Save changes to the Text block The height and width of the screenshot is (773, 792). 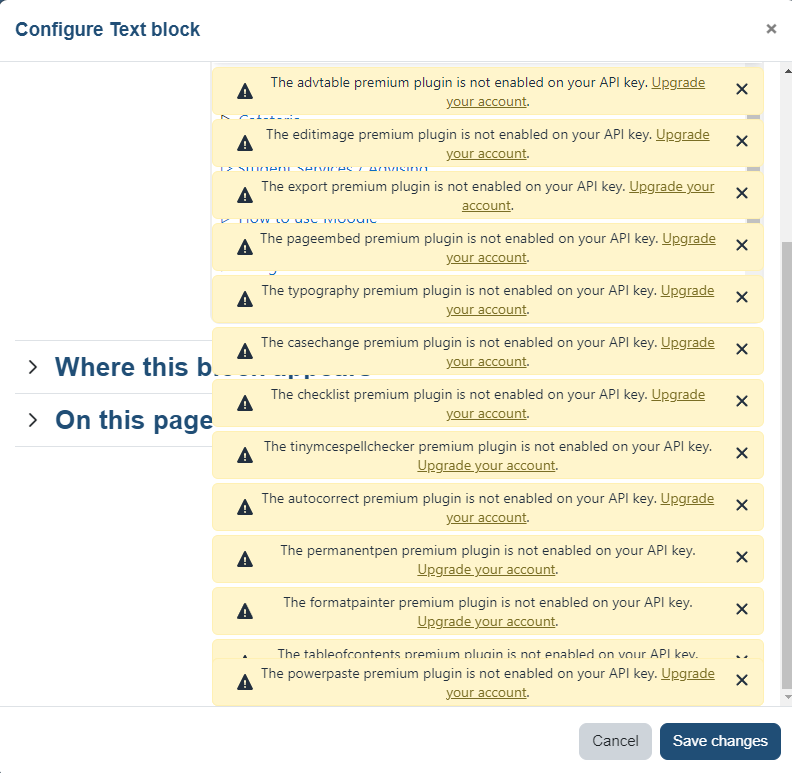(x=720, y=741)
